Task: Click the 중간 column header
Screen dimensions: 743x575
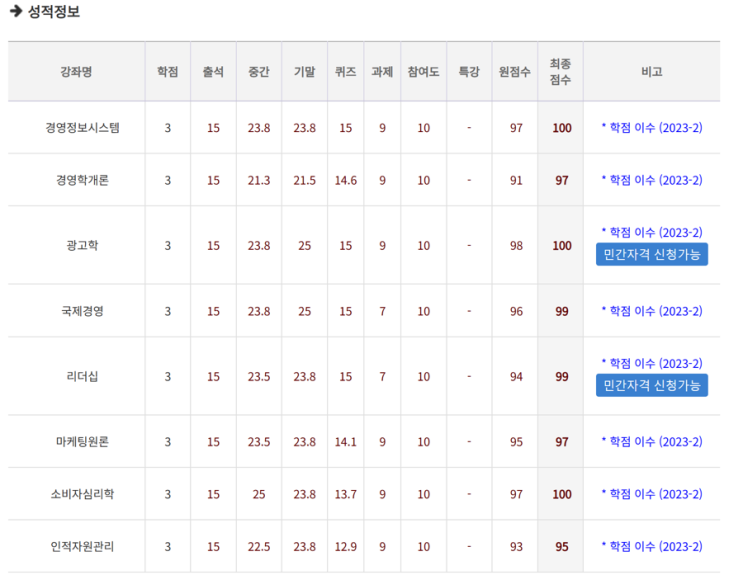Action: pyautogui.click(x=259, y=72)
